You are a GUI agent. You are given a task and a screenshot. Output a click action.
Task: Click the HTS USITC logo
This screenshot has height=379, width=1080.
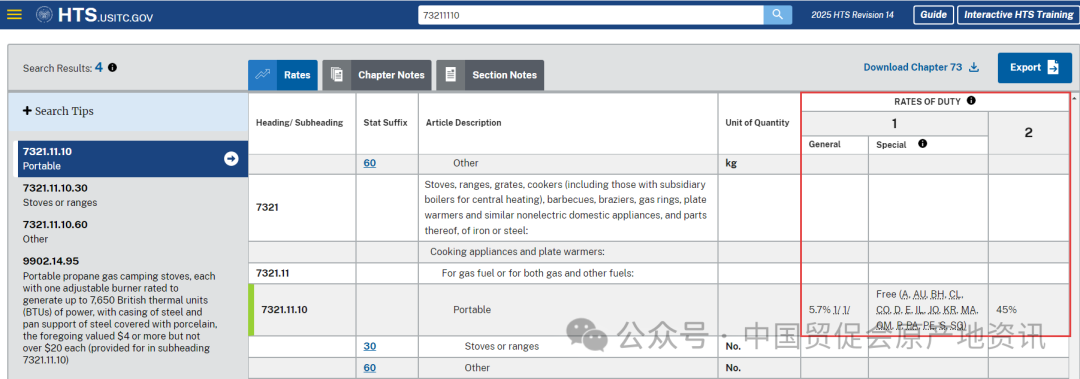click(94, 14)
